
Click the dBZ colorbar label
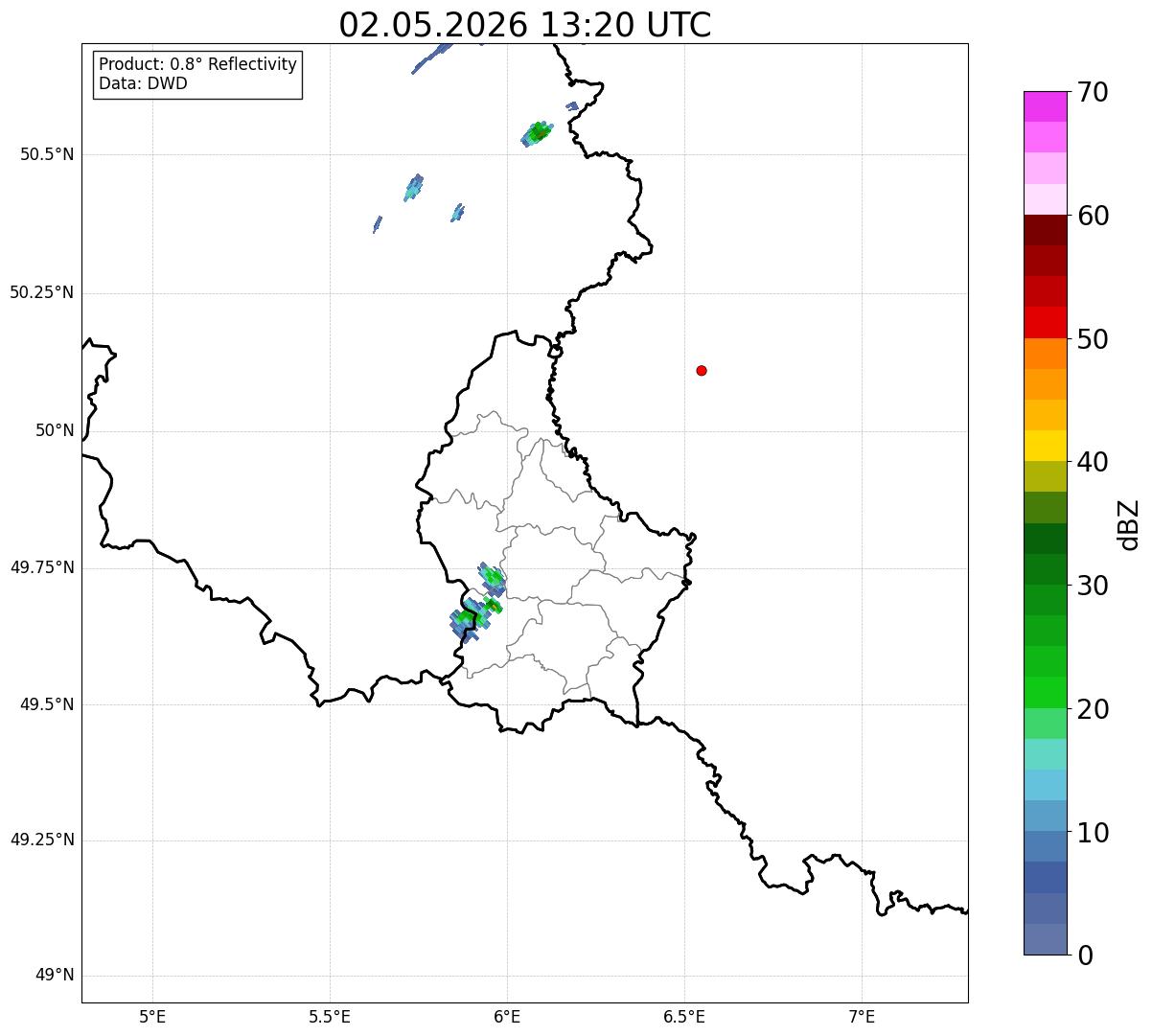tap(1129, 523)
